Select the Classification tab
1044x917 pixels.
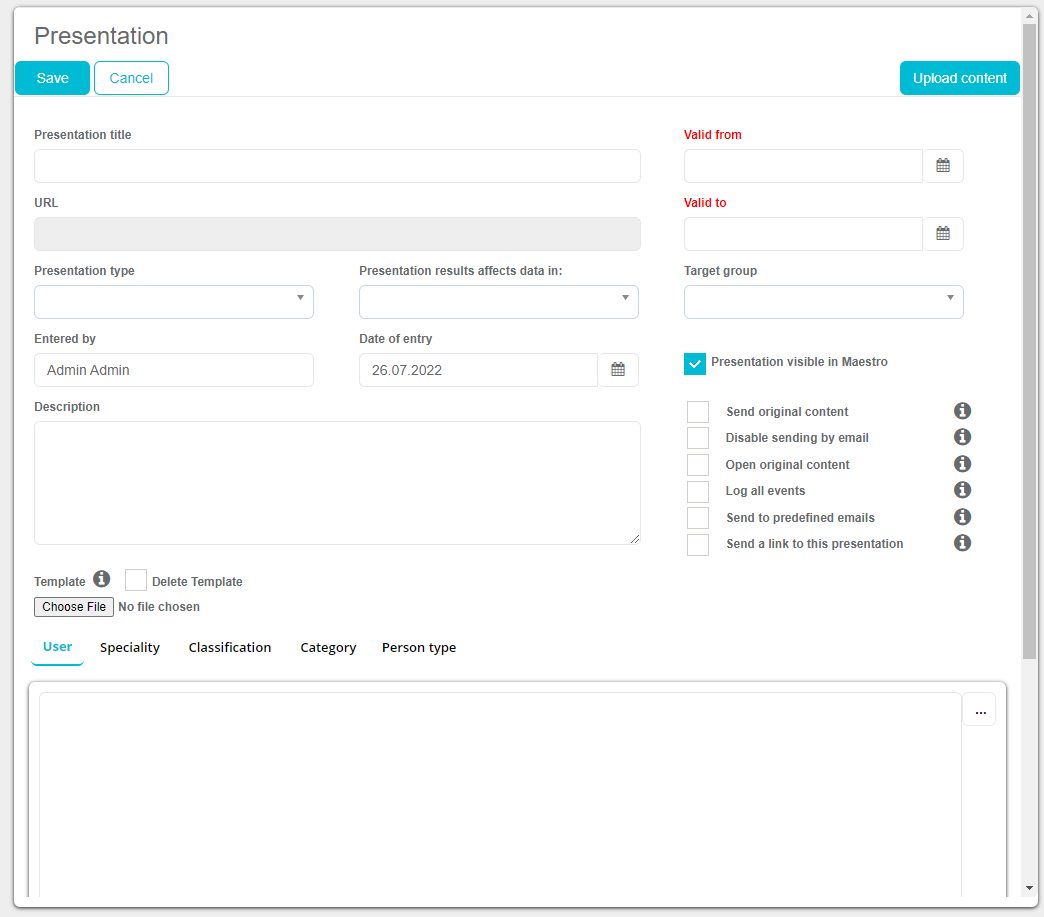point(230,648)
